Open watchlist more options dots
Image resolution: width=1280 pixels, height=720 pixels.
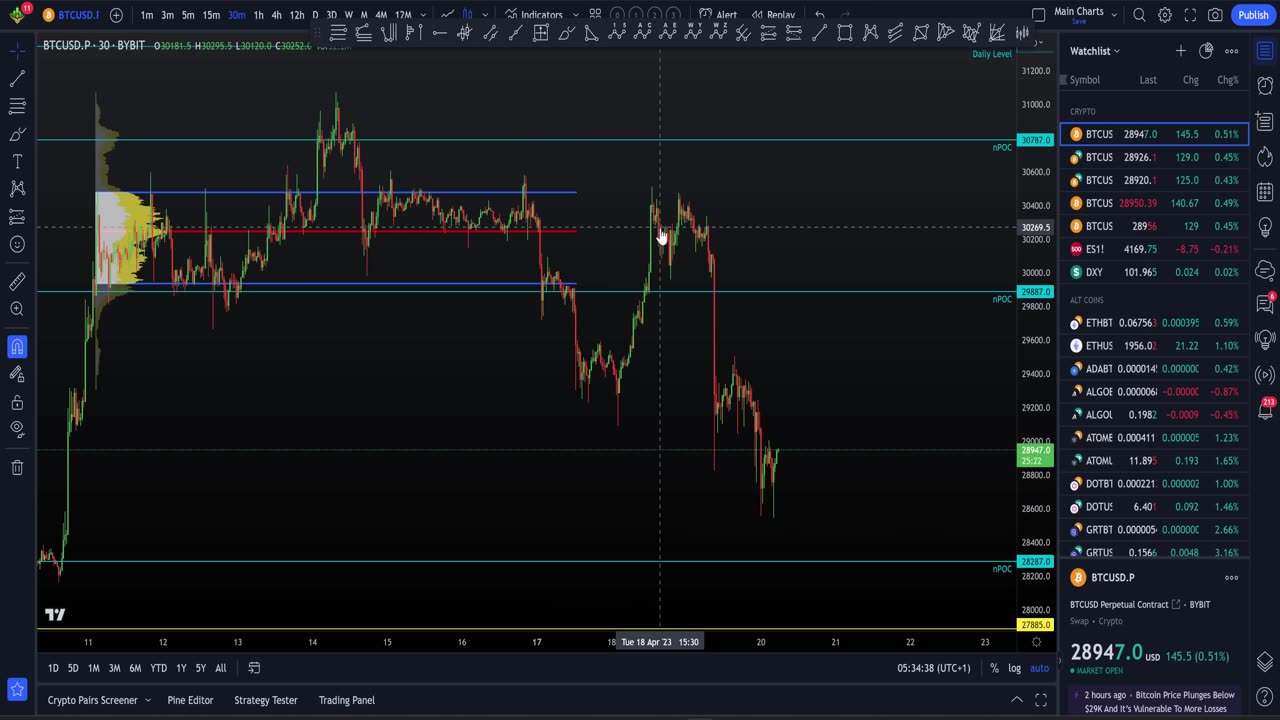(1232, 51)
